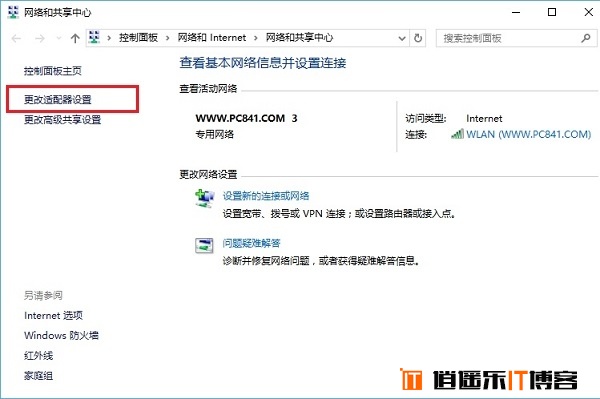Select 控制面板 in the breadcrumb path
Screen dimensions: 600x399
[138, 37]
